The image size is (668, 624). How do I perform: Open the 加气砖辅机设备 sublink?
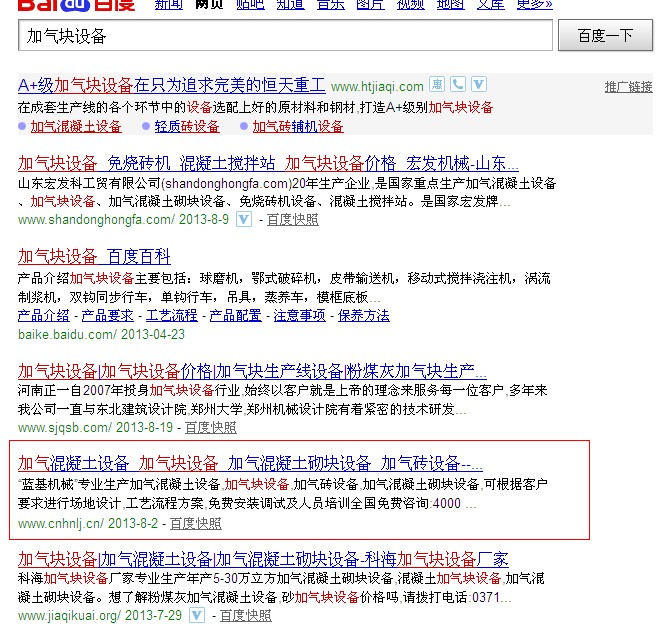click(x=298, y=127)
